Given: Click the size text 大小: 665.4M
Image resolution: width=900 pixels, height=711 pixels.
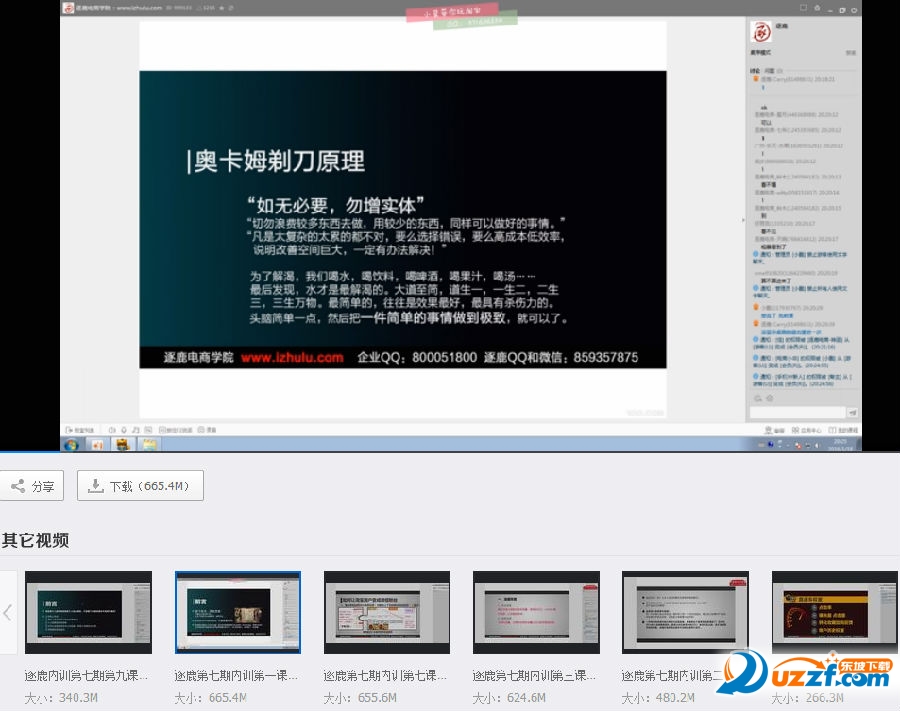Looking at the screenshot, I should [x=211, y=698].
